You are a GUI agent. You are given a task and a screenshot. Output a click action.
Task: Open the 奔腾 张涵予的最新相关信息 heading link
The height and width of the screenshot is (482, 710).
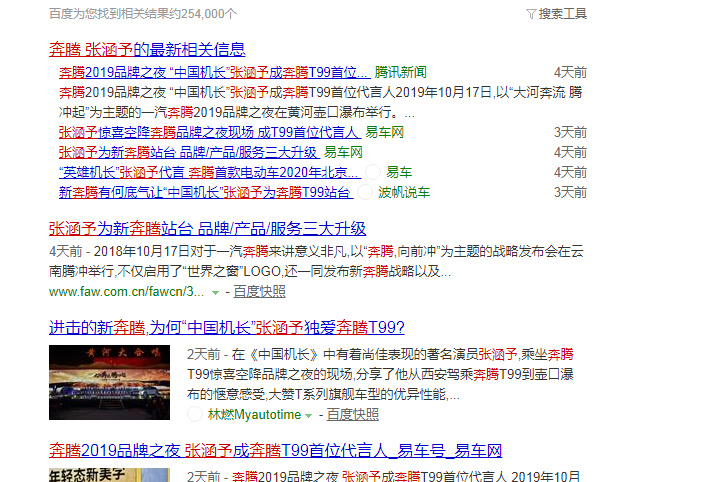pos(147,49)
